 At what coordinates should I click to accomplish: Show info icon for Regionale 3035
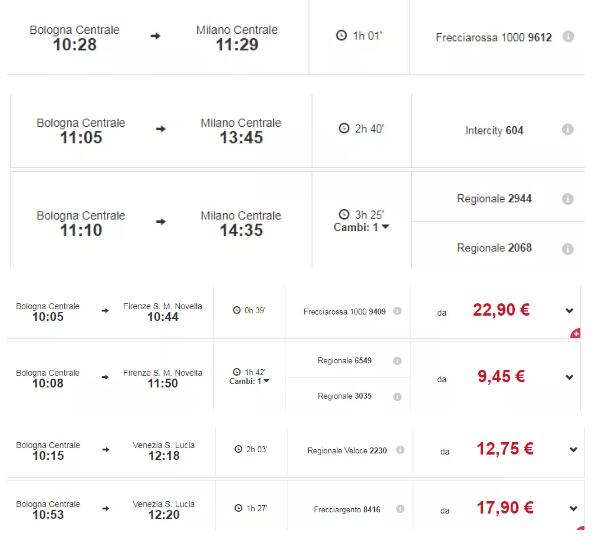397,397
